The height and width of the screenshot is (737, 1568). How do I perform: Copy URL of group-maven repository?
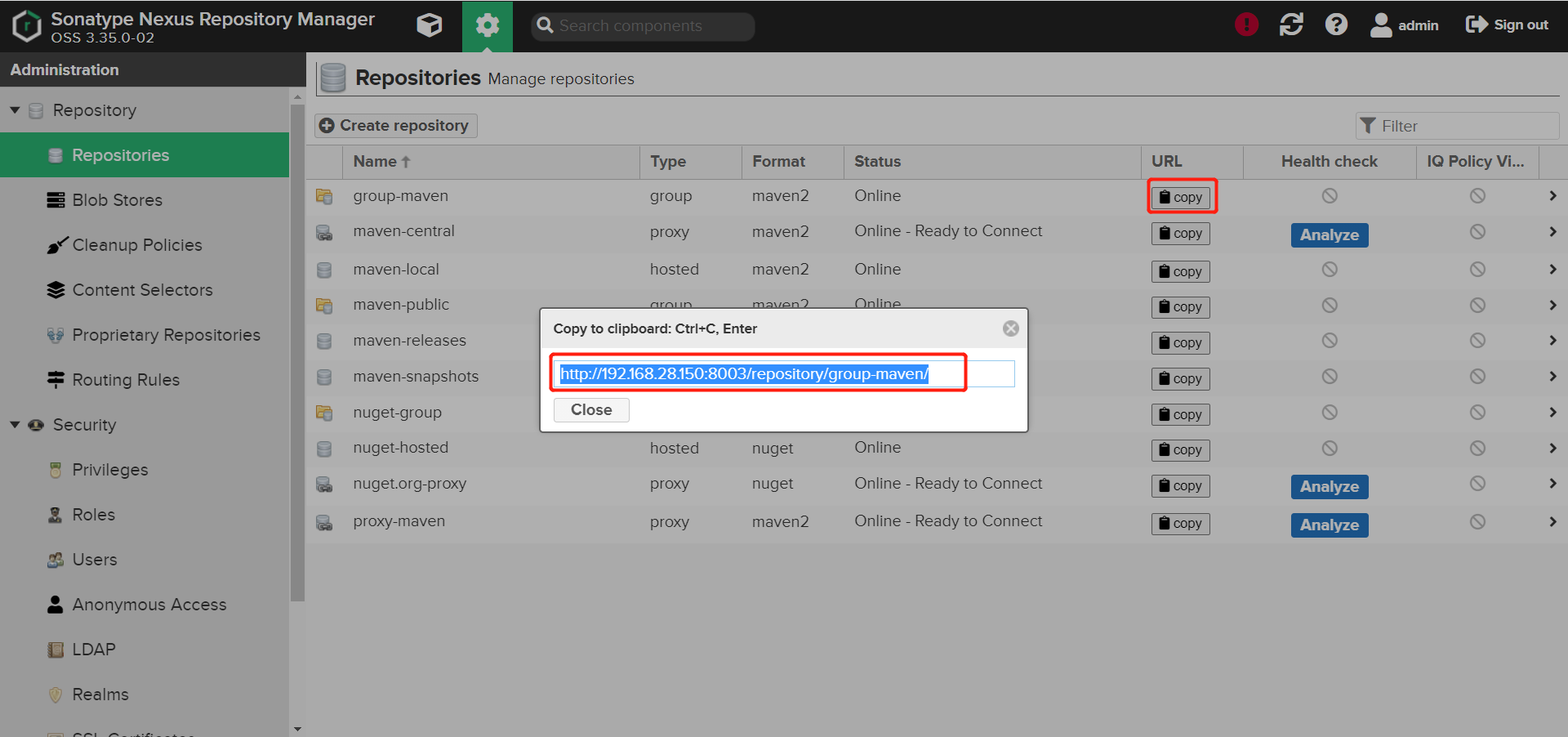(x=1181, y=197)
